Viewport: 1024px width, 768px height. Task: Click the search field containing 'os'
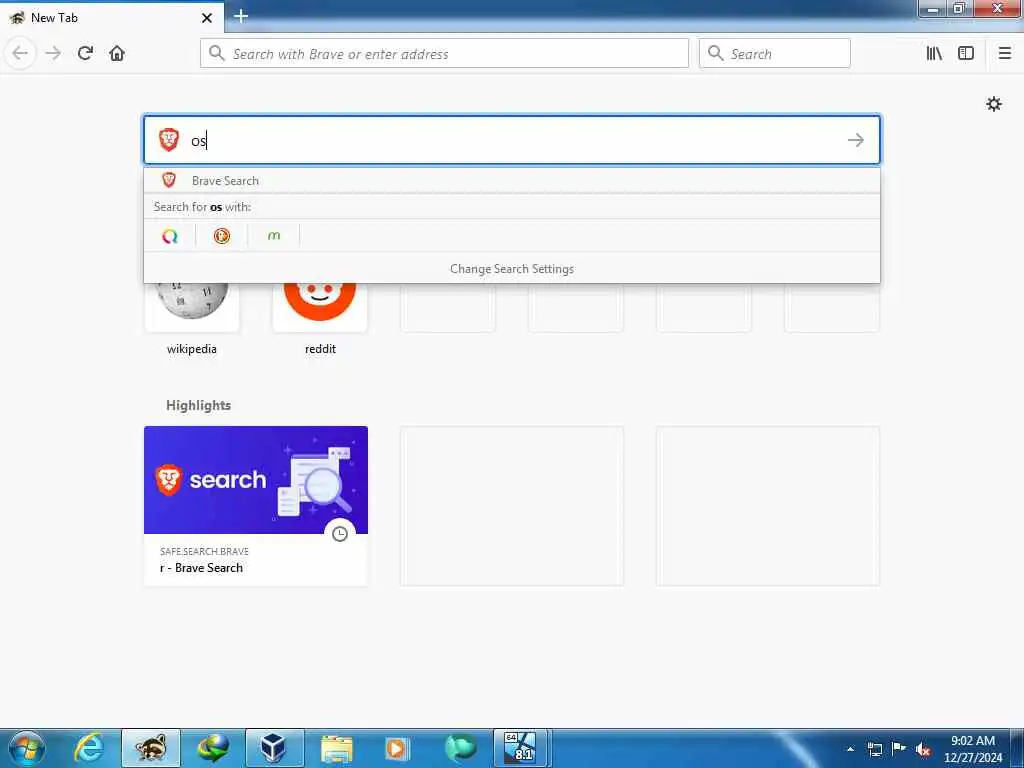tap(512, 140)
